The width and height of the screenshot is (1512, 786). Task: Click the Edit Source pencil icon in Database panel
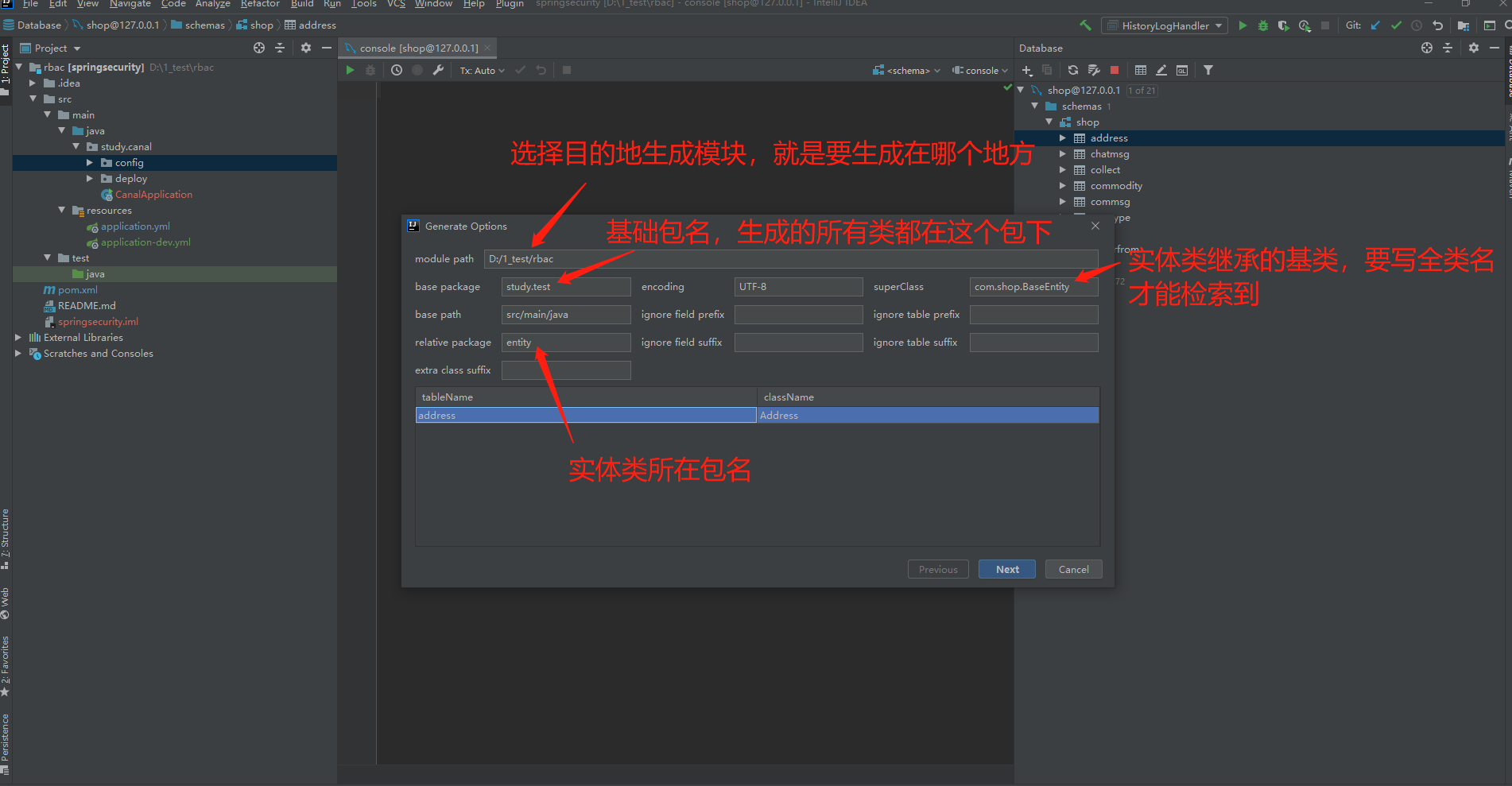[x=1161, y=70]
